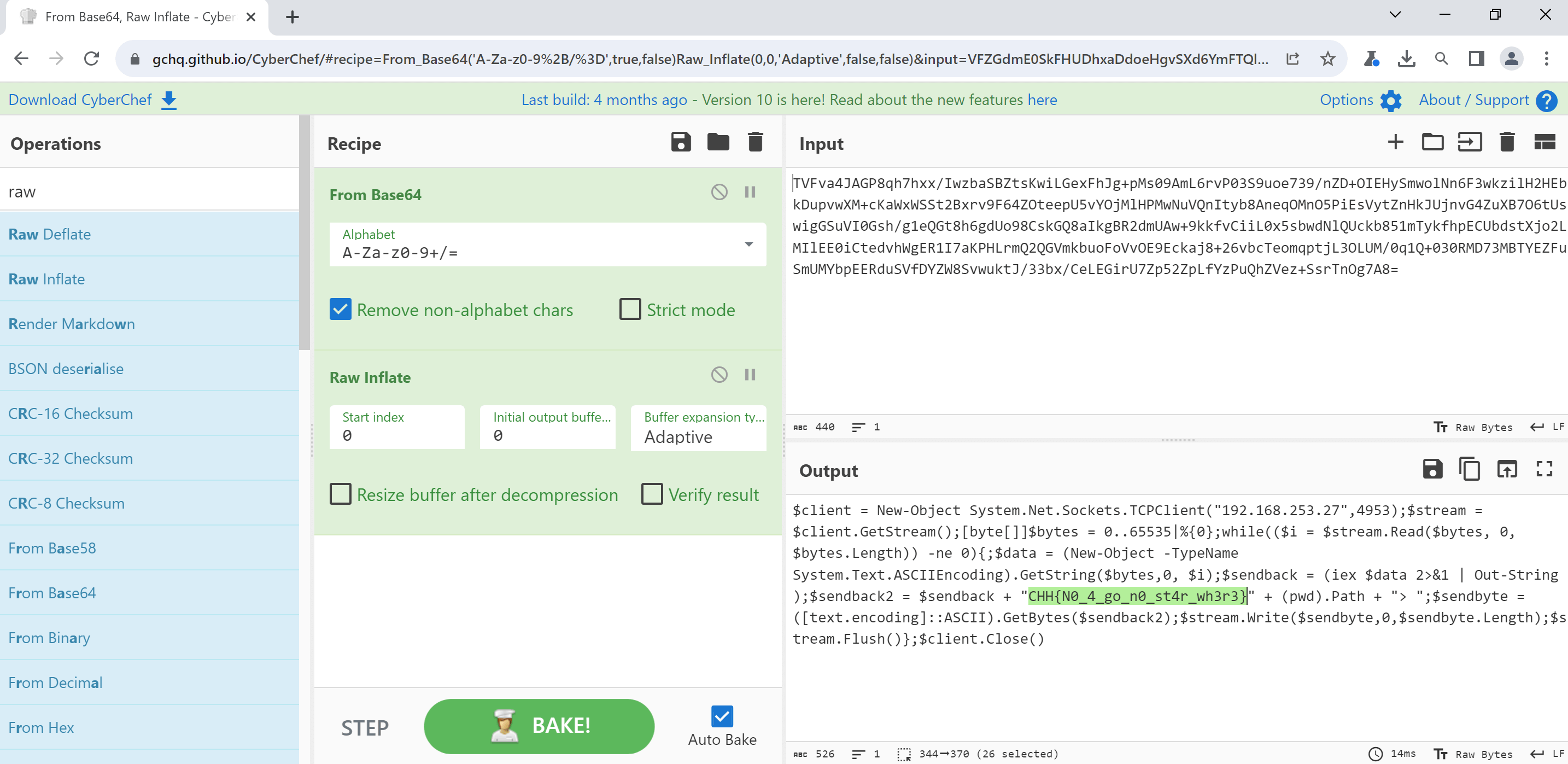Maximise the output pane
This screenshot has width=1568, height=764.
tap(1544, 469)
